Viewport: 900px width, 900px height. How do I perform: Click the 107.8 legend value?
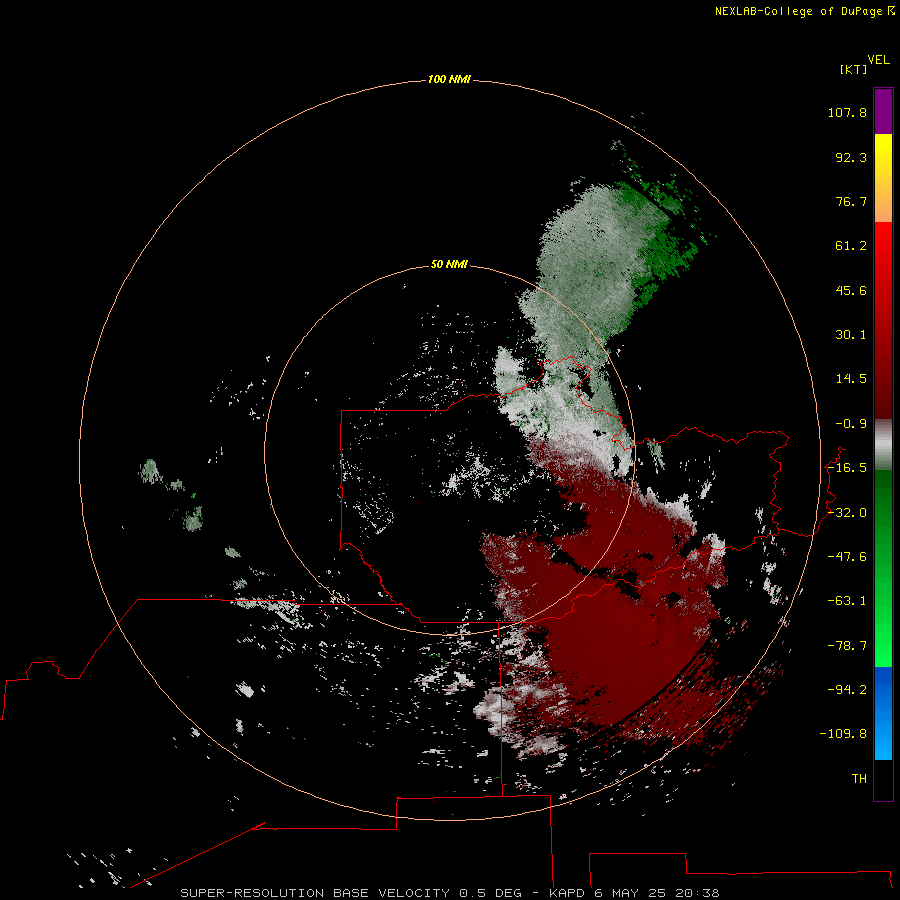coord(847,112)
